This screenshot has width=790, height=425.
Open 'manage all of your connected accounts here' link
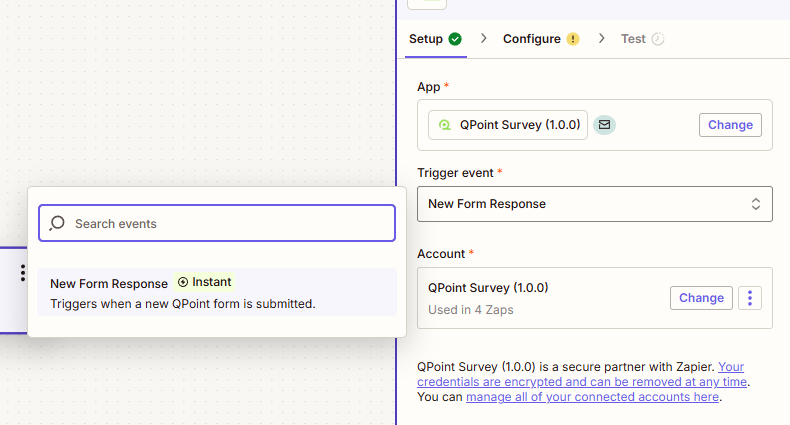[592, 397]
